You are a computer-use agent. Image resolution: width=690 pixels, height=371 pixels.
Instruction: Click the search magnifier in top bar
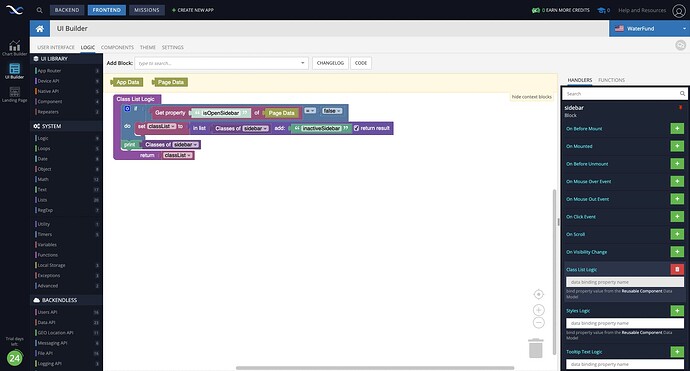(40, 10)
